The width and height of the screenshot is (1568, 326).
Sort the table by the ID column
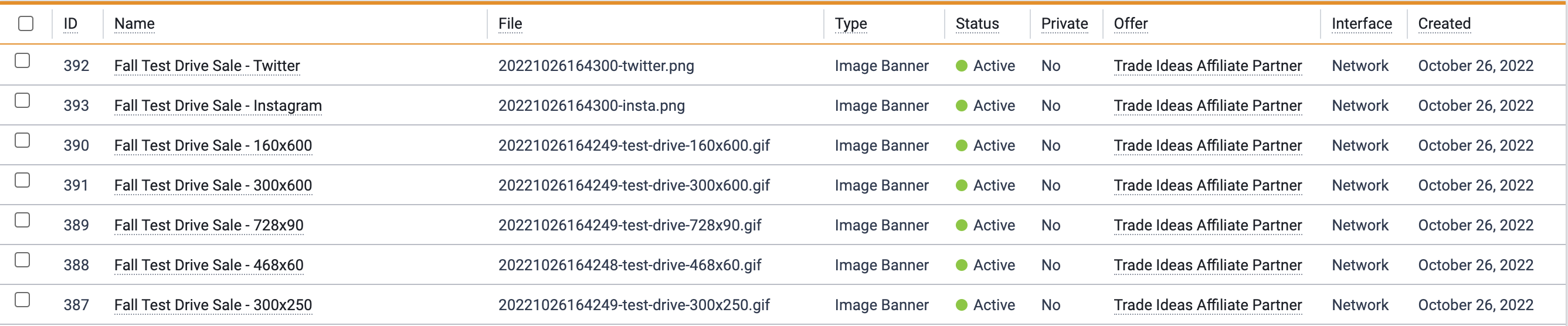tap(70, 23)
